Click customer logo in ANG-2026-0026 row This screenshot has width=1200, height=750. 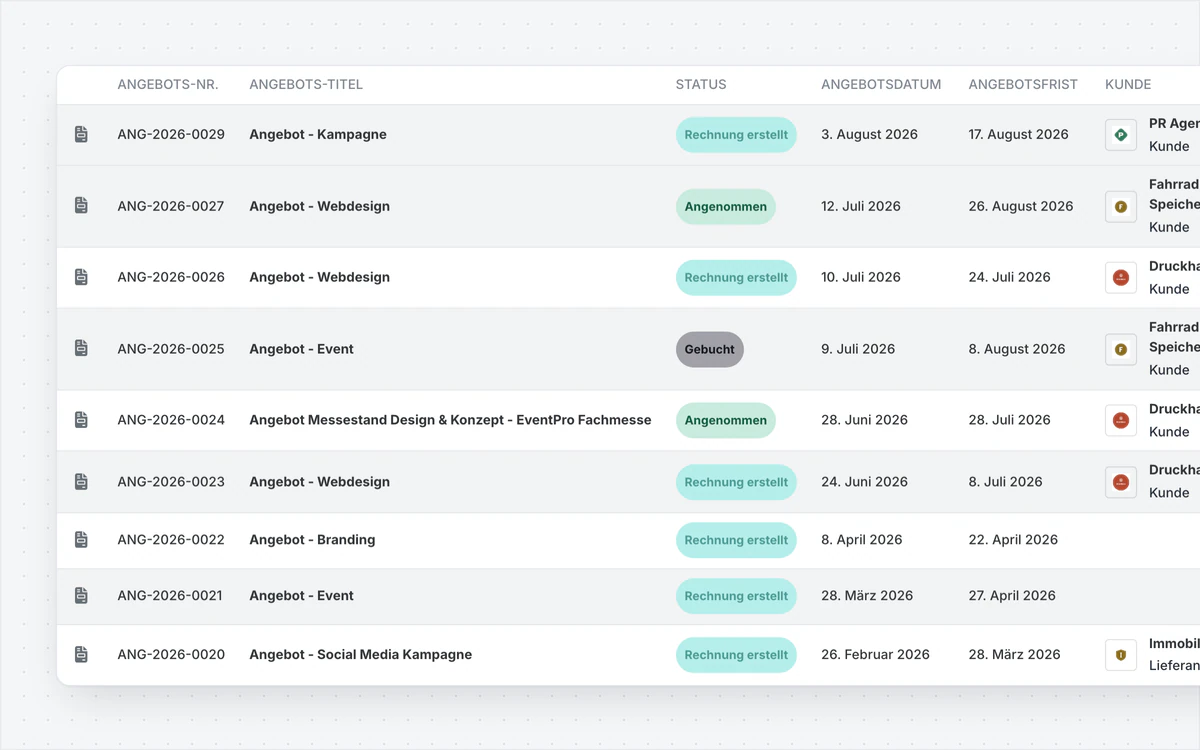point(1121,278)
